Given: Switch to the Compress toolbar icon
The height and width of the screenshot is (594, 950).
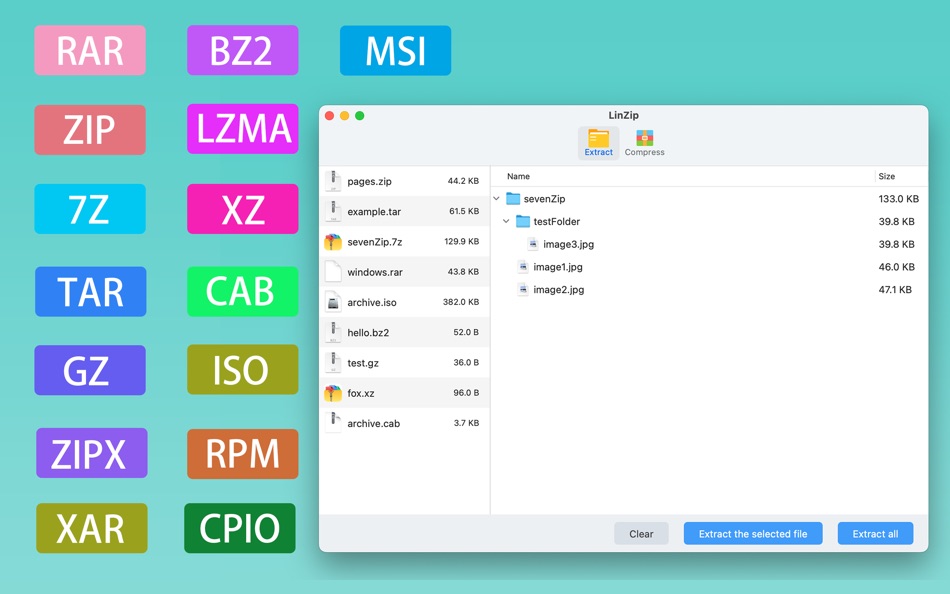Looking at the screenshot, I should (x=644, y=143).
